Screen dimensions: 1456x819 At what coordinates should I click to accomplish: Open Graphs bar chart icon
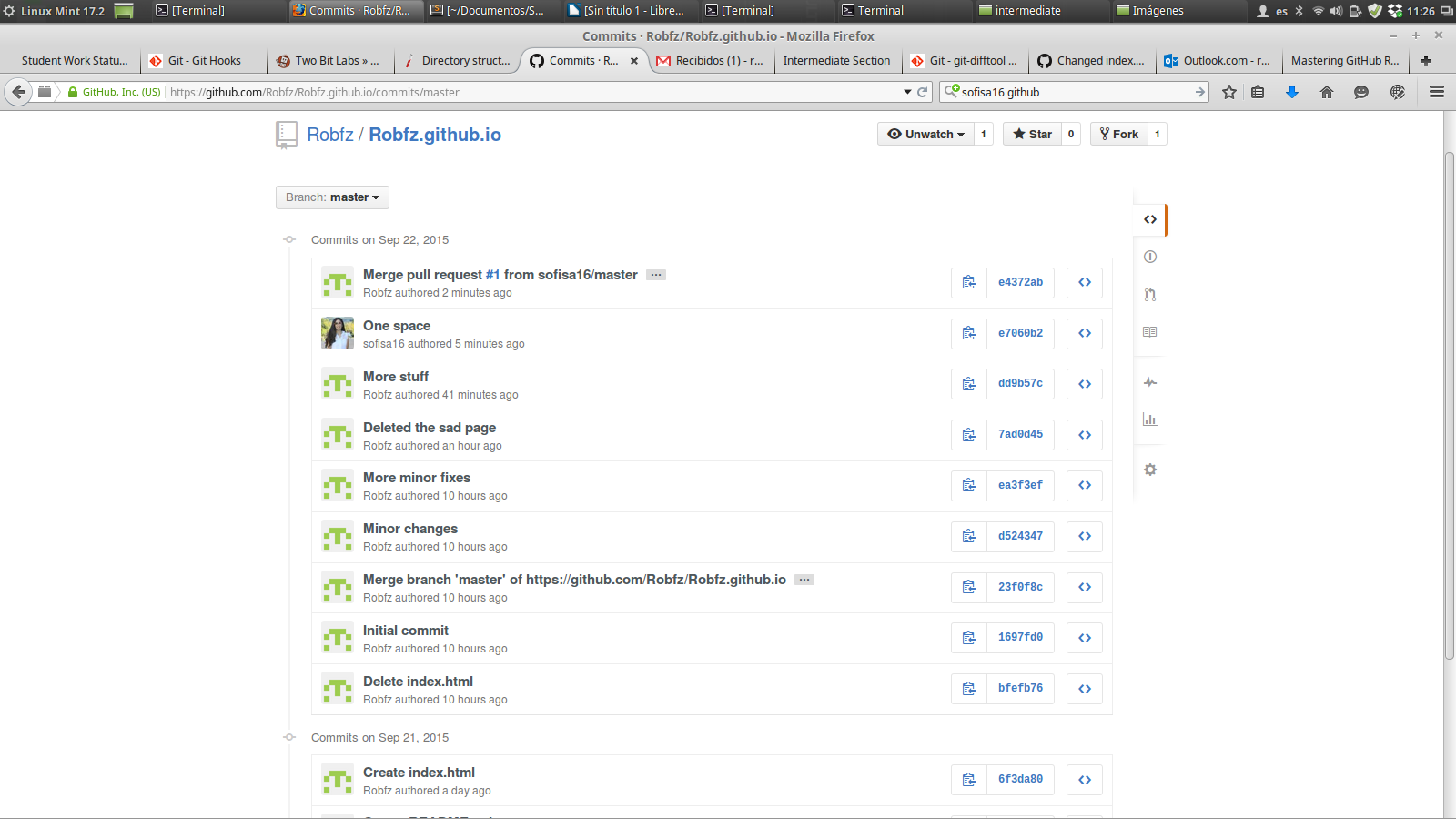tap(1150, 420)
